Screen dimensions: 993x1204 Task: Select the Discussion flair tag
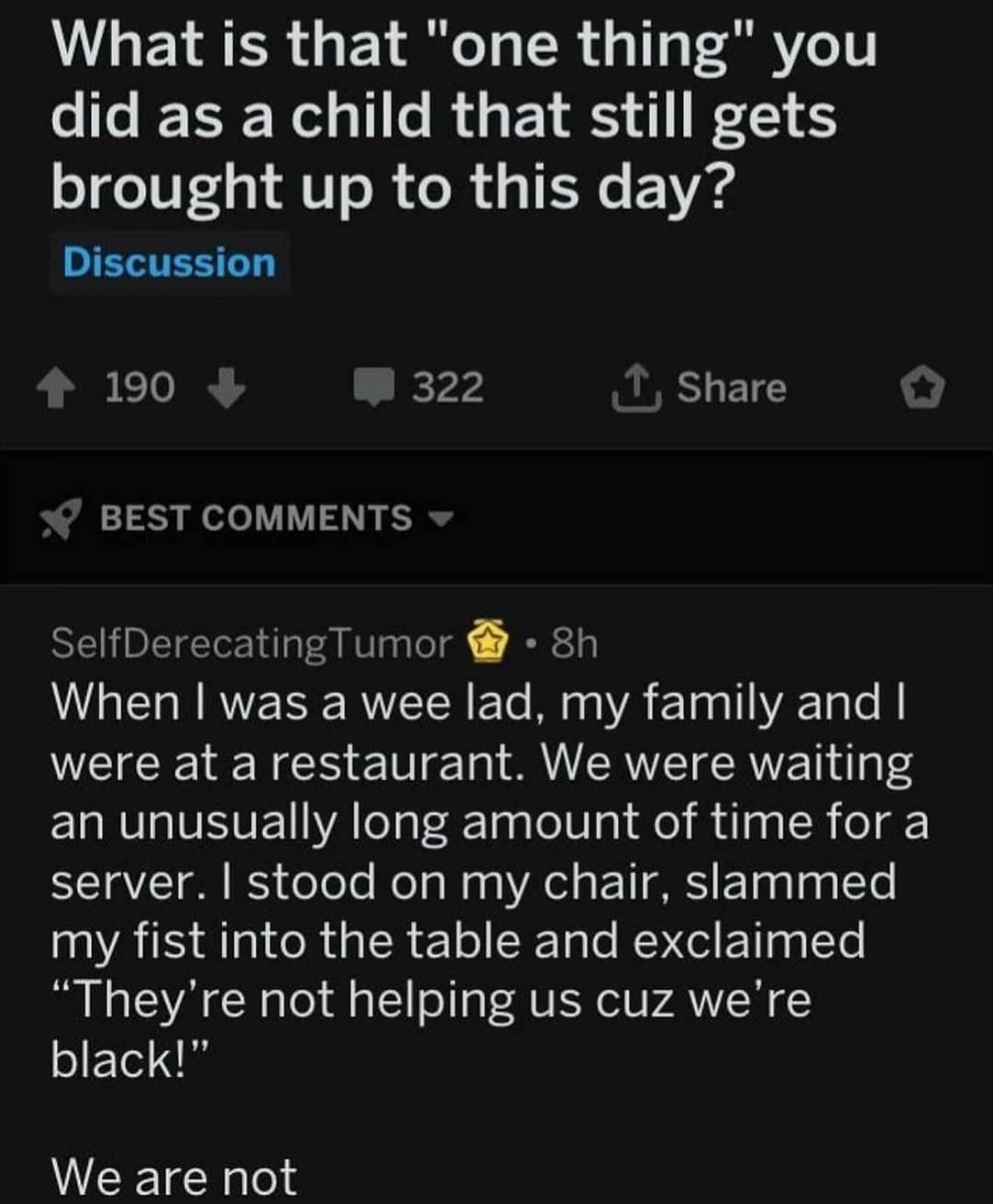pos(169,263)
